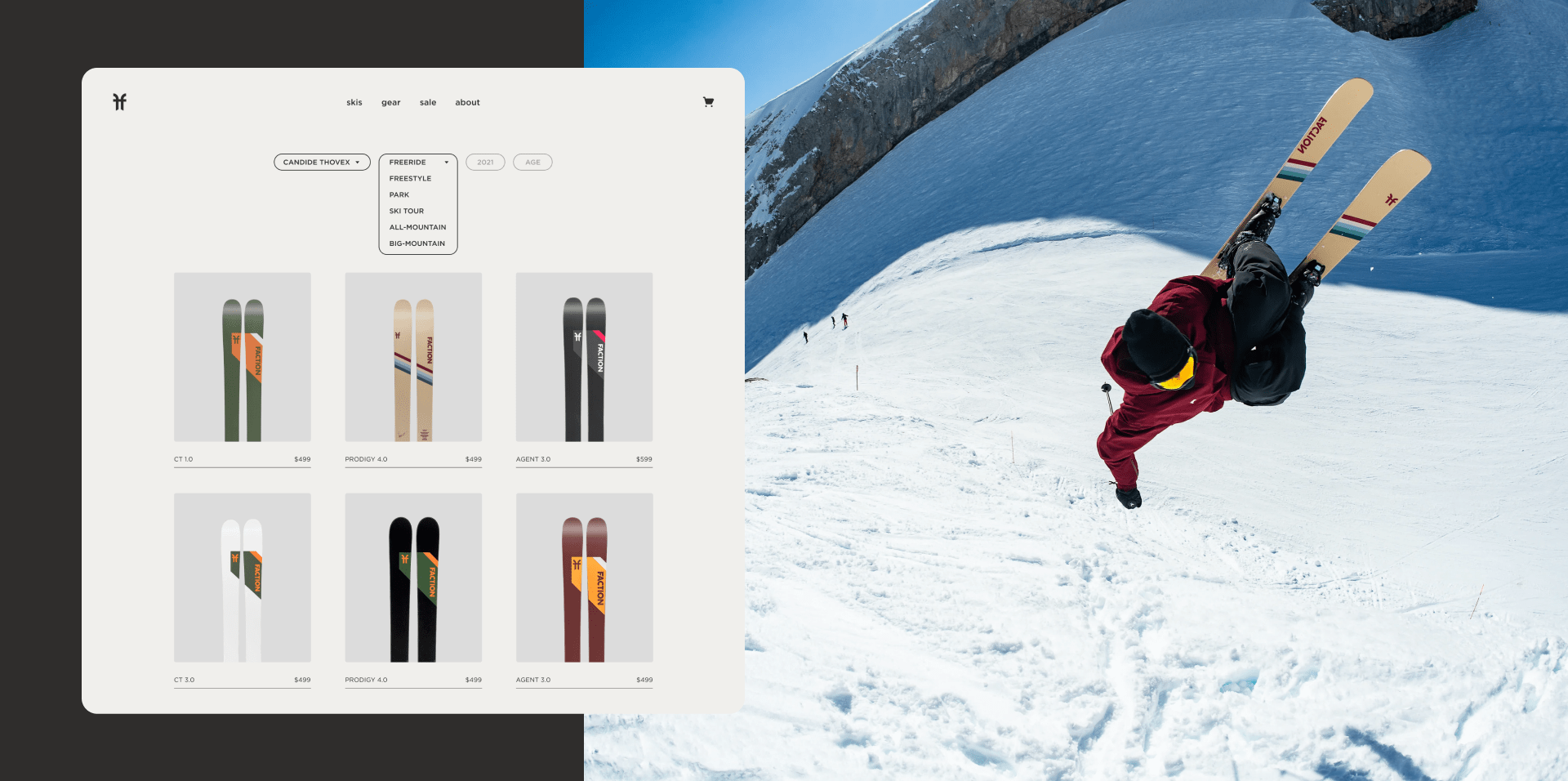Select the black Agent 3.0 ski image

(x=584, y=357)
